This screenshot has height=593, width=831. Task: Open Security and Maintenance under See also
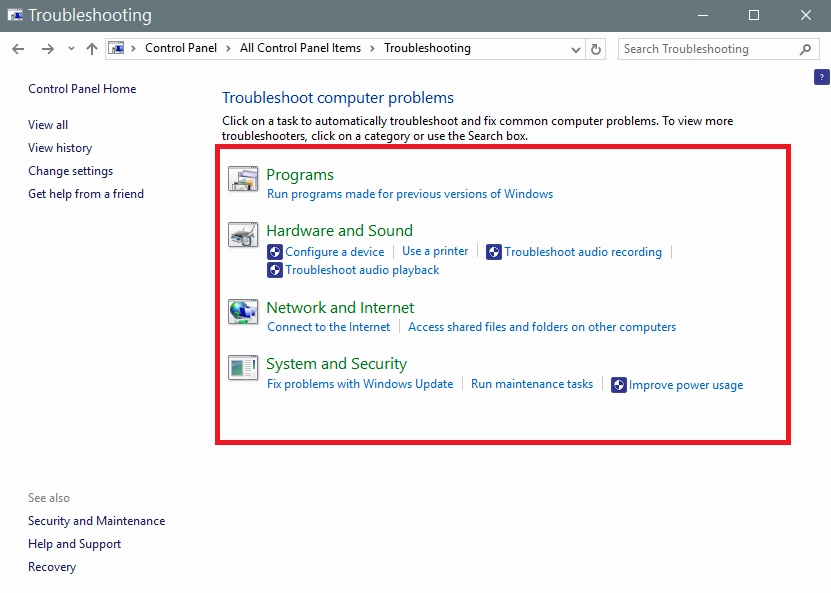pos(96,521)
